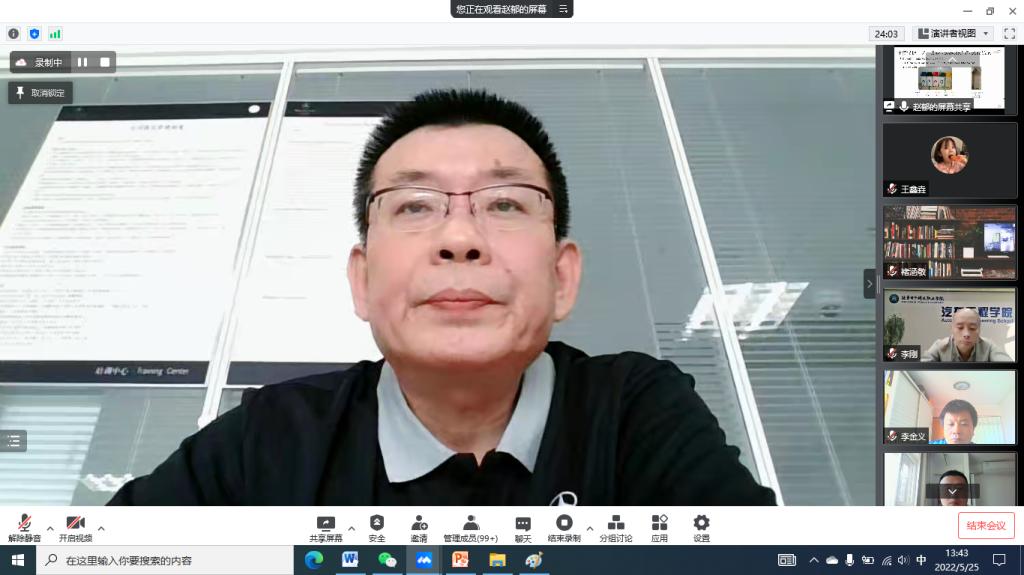Pause the cloud recording
This screenshot has height=575, width=1024.
[x=82, y=62]
